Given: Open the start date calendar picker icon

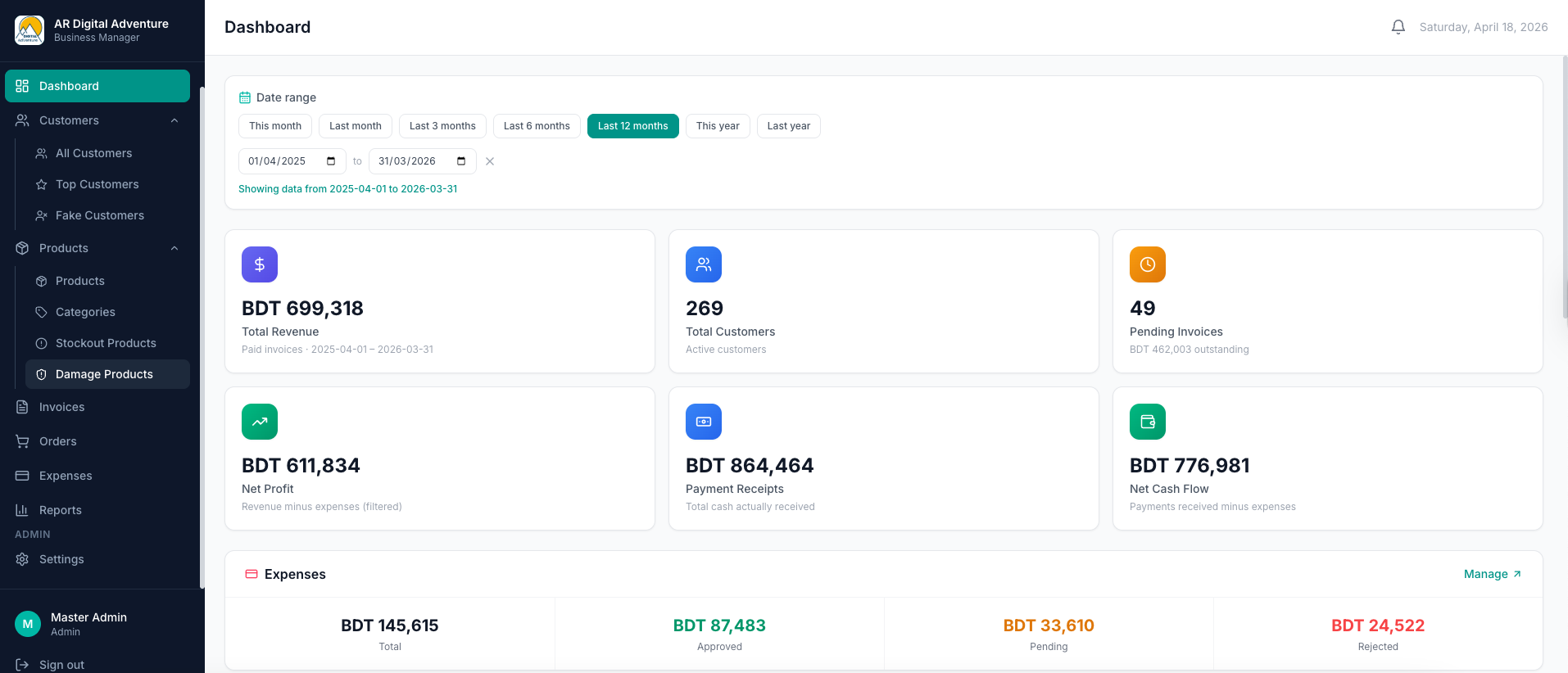Looking at the screenshot, I should [x=331, y=161].
